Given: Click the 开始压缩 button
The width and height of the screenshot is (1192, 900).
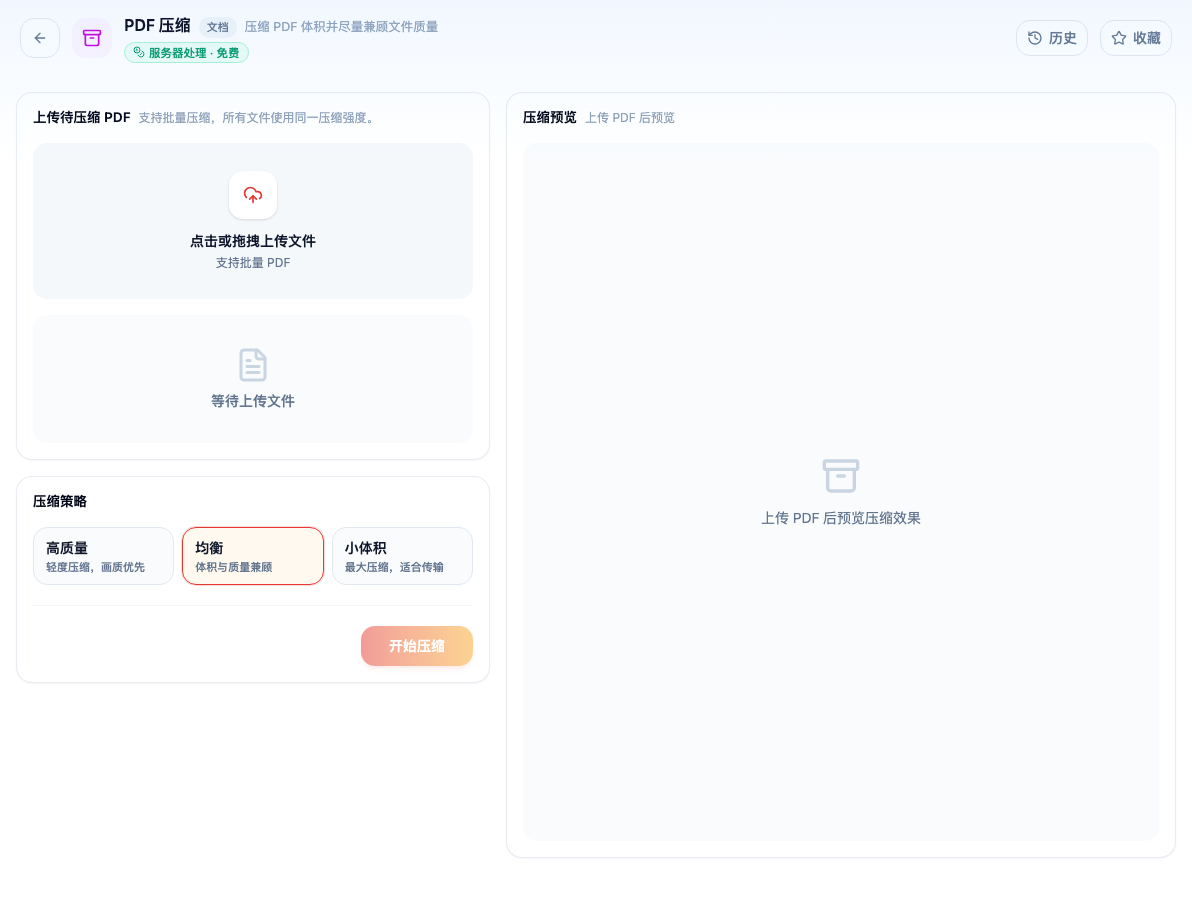Looking at the screenshot, I should (417, 646).
